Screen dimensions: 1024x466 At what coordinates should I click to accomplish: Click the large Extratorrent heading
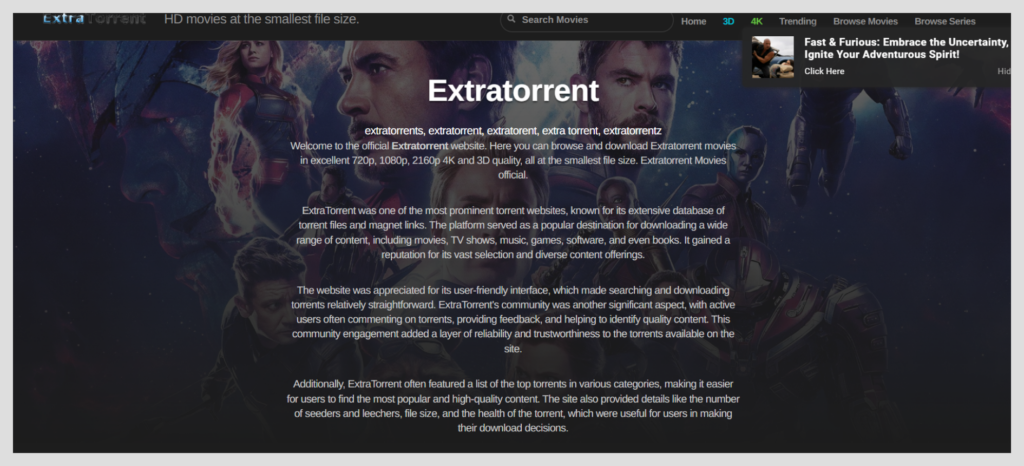click(x=513, y=91)
